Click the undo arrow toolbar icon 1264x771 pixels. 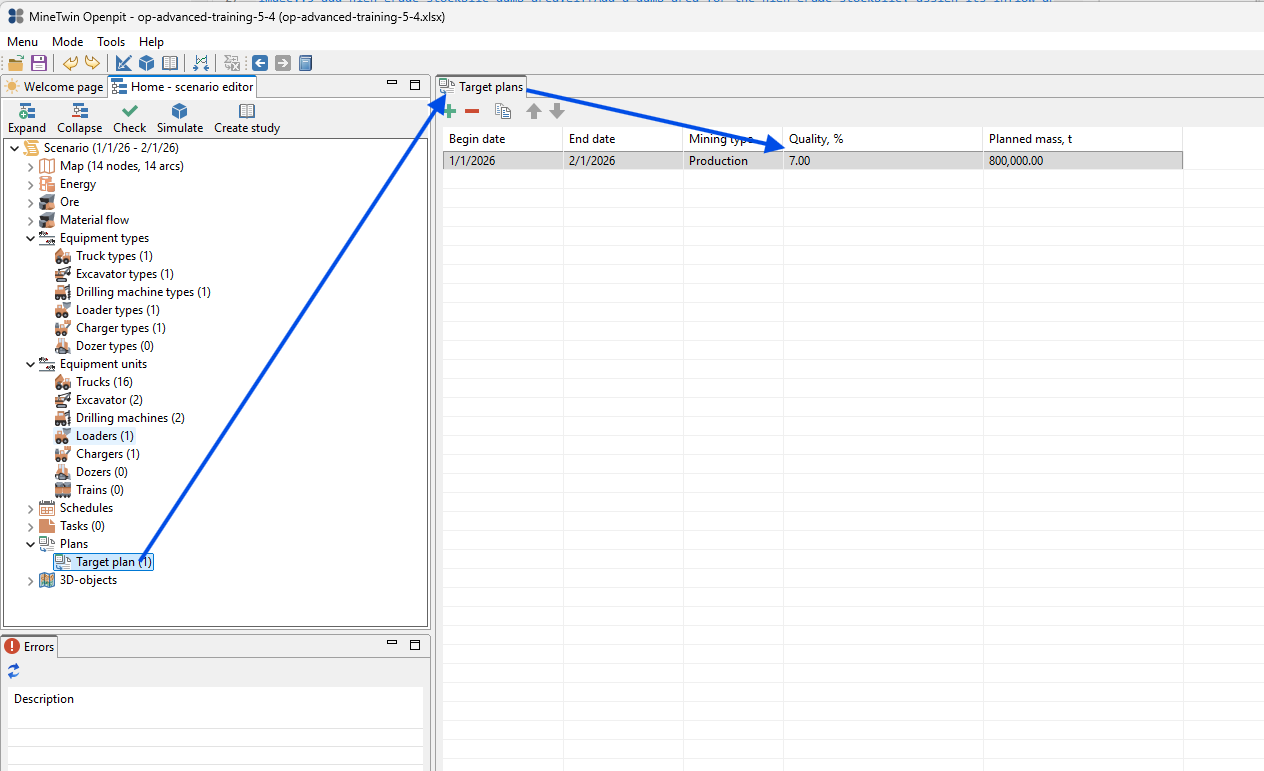(x=70, y=63)
